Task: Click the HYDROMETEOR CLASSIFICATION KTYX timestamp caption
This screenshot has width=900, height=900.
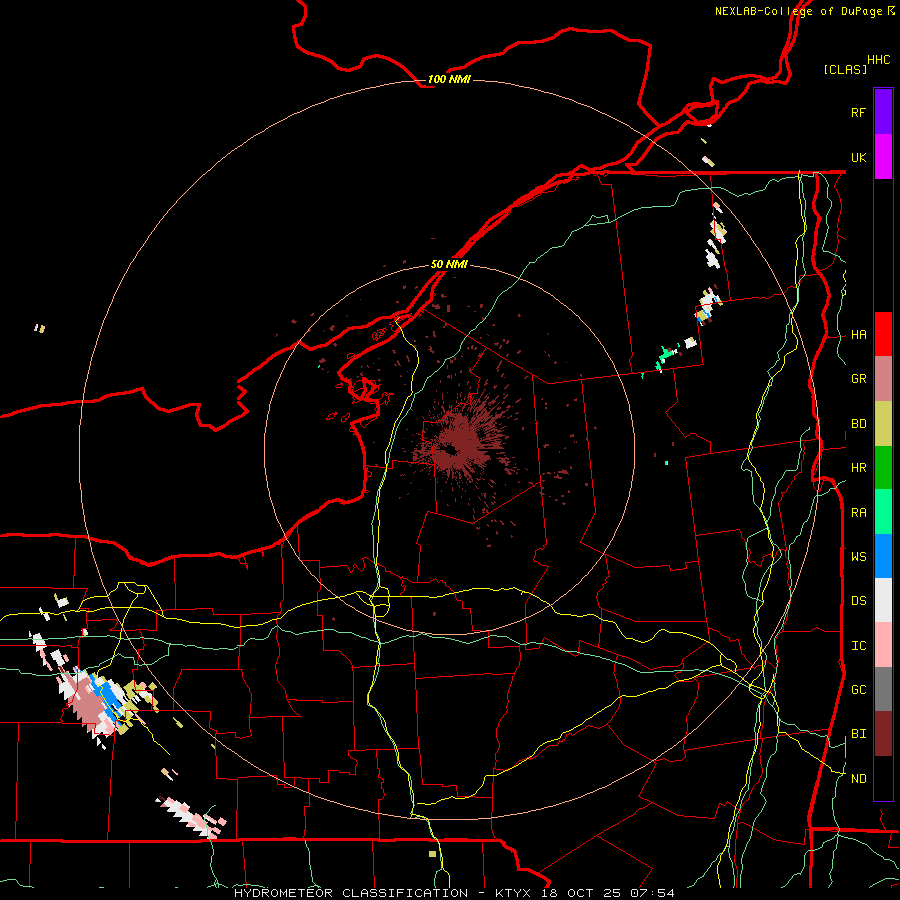Action: click(x=454, y=893)
